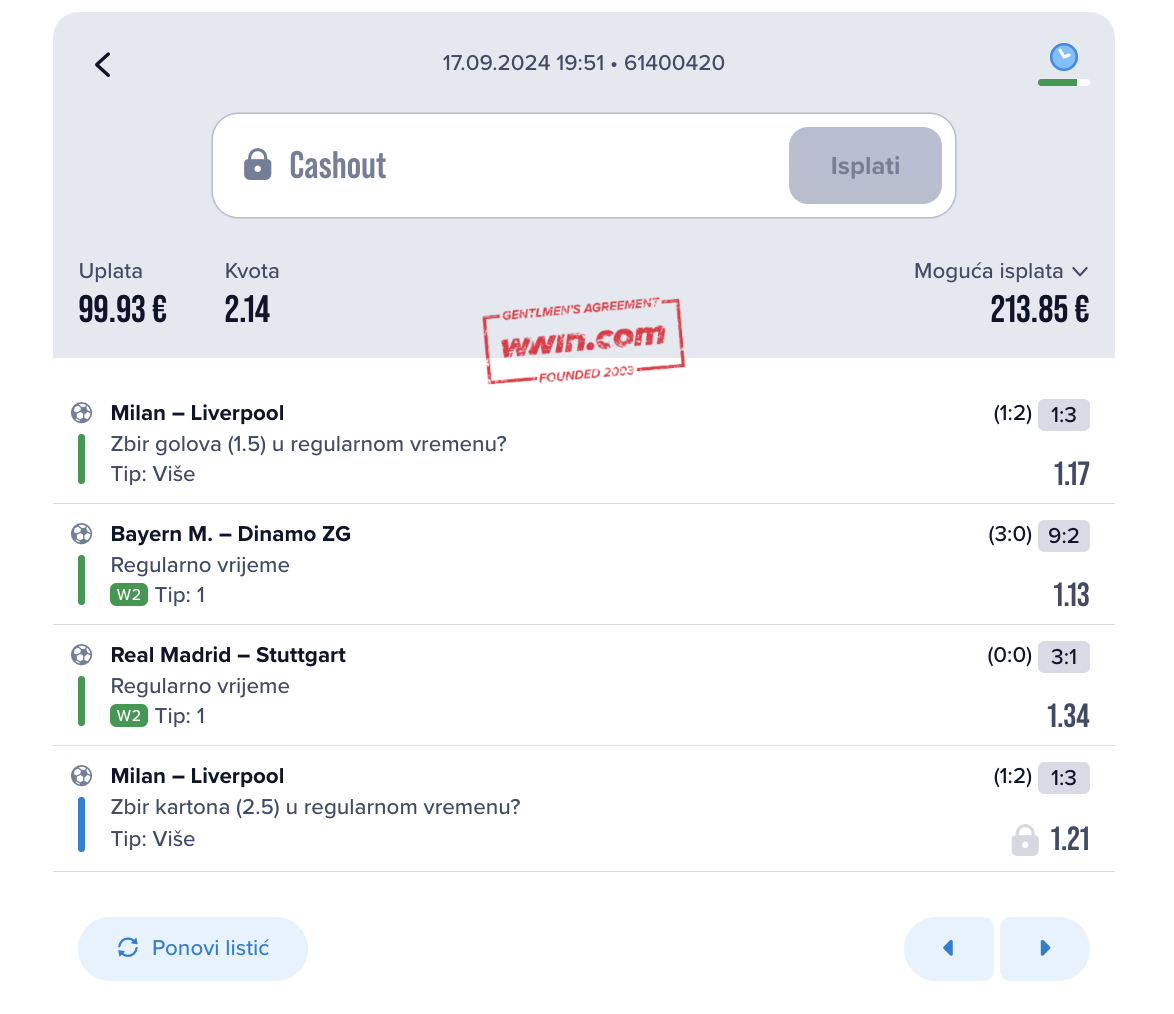Click the grey lock icon next to odds 1.21
The width and height of the screenshot is (1174, 1014).
click(x=1025, y=840)
